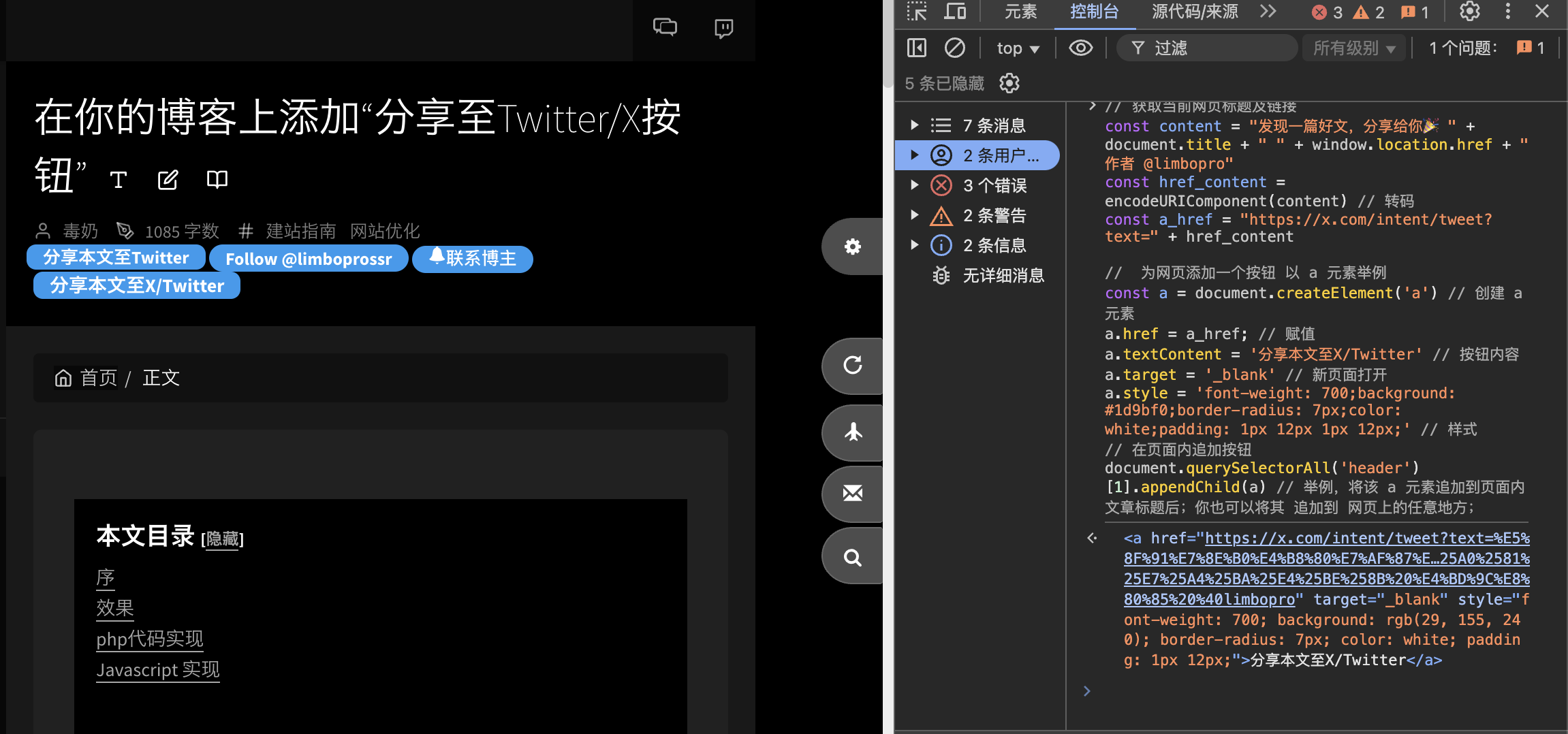Open the 首页 breadcrumb link
The image size is (1568, 734).
point(98,378)
